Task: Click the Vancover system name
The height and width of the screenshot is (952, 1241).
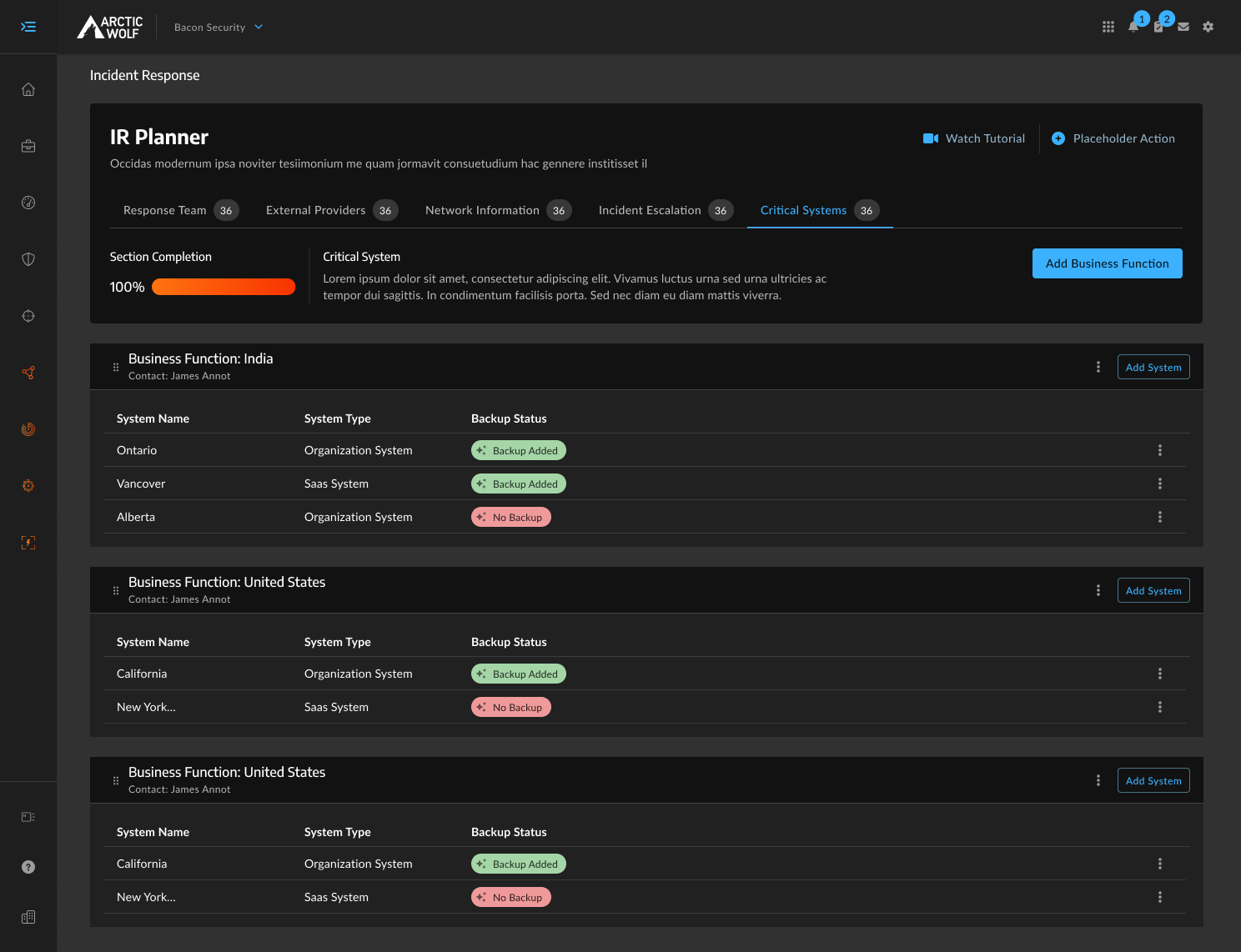Action: tap(141, 484)
